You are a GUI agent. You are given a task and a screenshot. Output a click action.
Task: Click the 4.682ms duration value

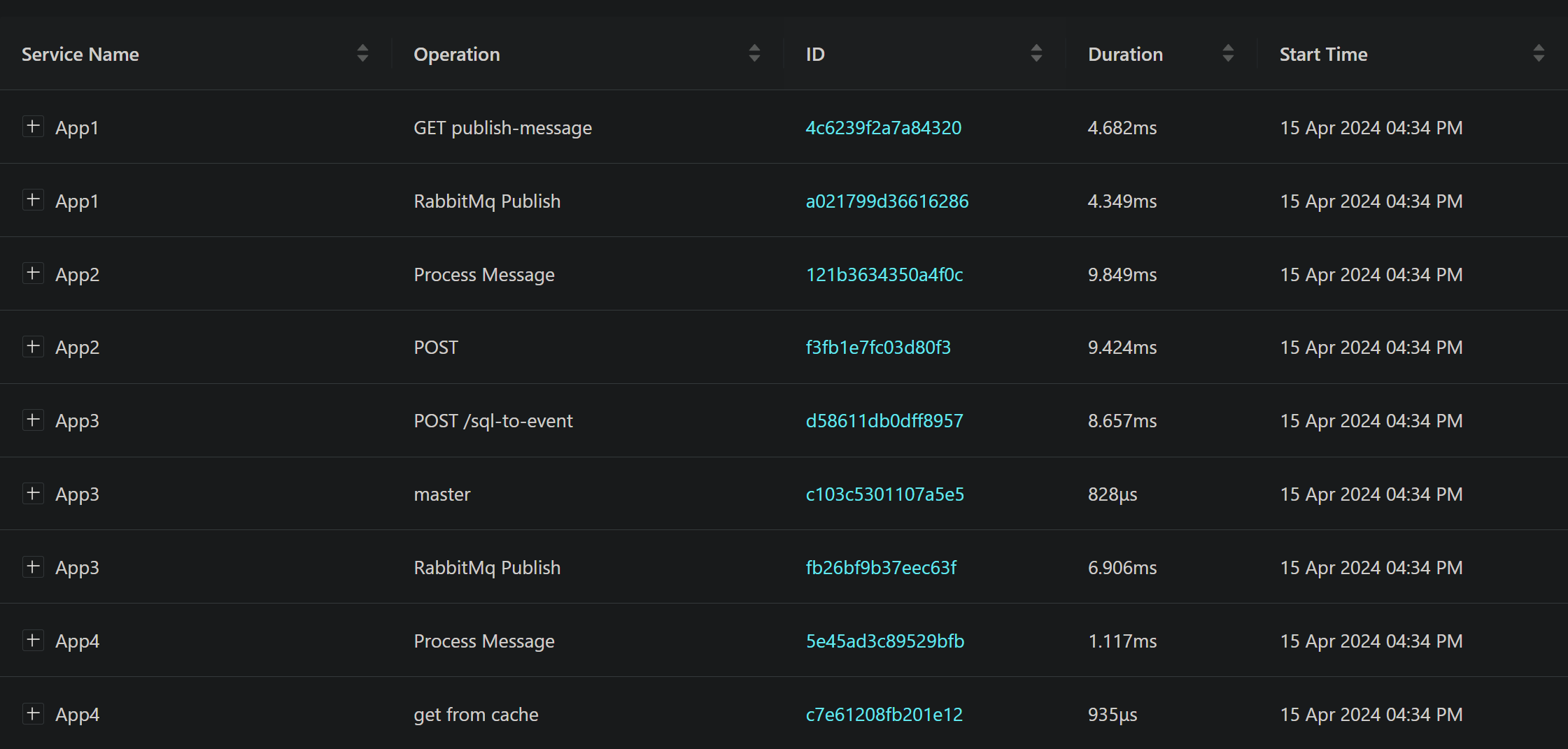(1122, 128)
